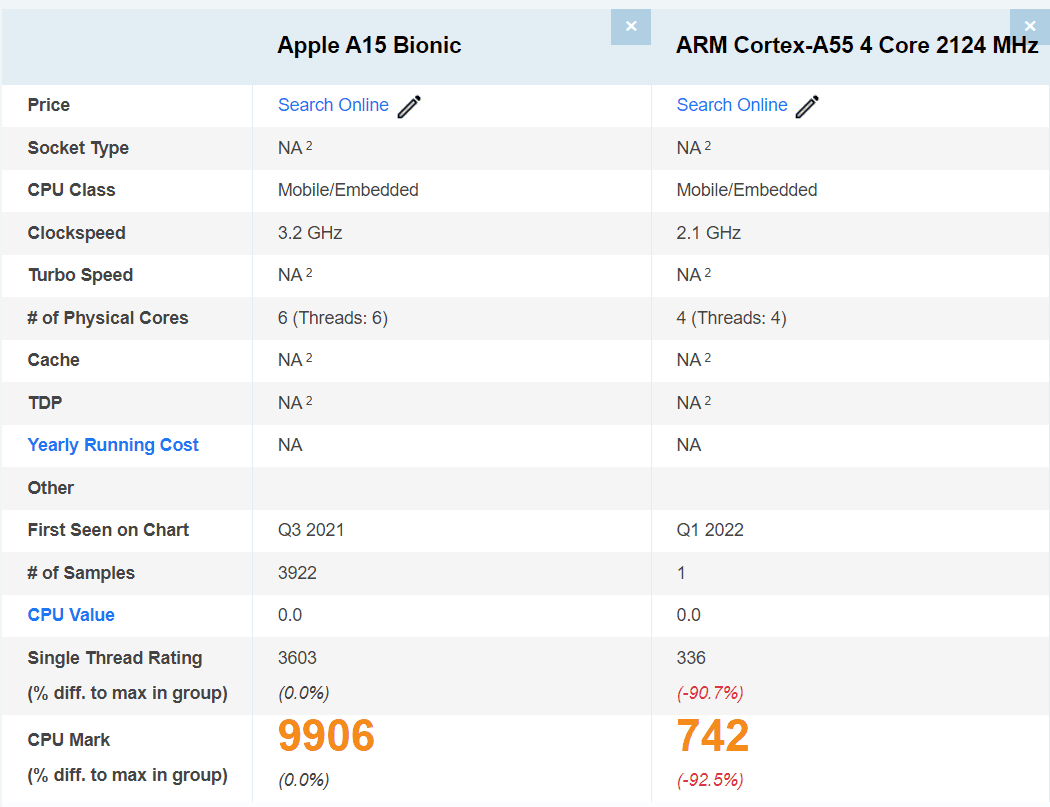Click the CPU Class row label
The height and width of the screenshot is (807, 1050).
[72, 190]
